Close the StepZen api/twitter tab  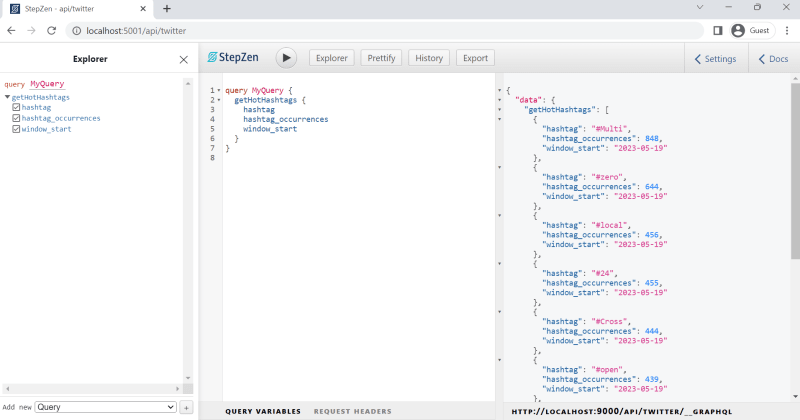[143, 9]
